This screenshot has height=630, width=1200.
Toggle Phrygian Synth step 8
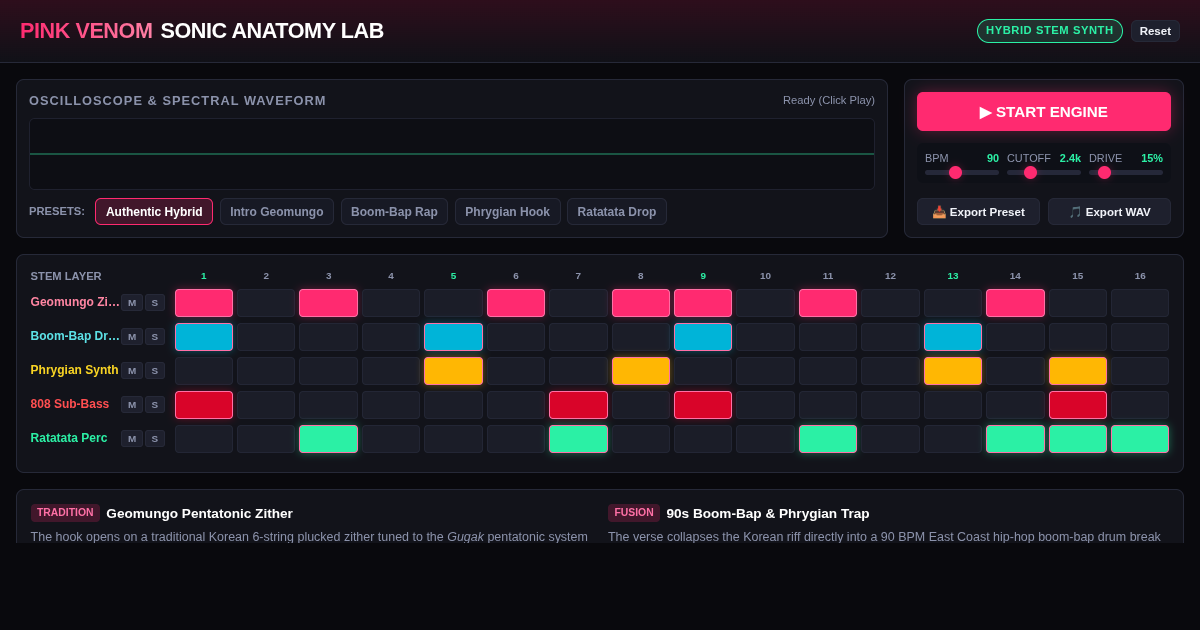(641, 371)
